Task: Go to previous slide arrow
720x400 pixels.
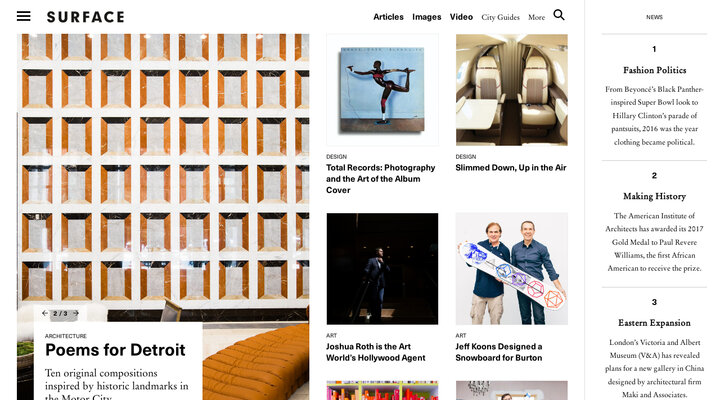Action: [x=45, y=313]
